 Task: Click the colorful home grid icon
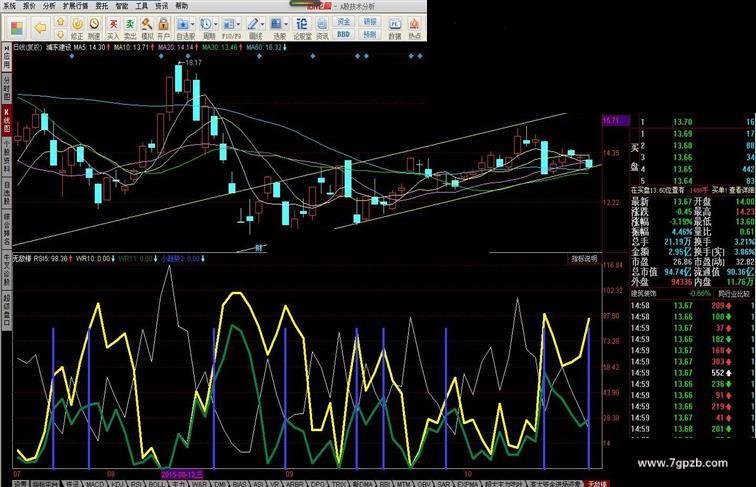pos(17,28)
